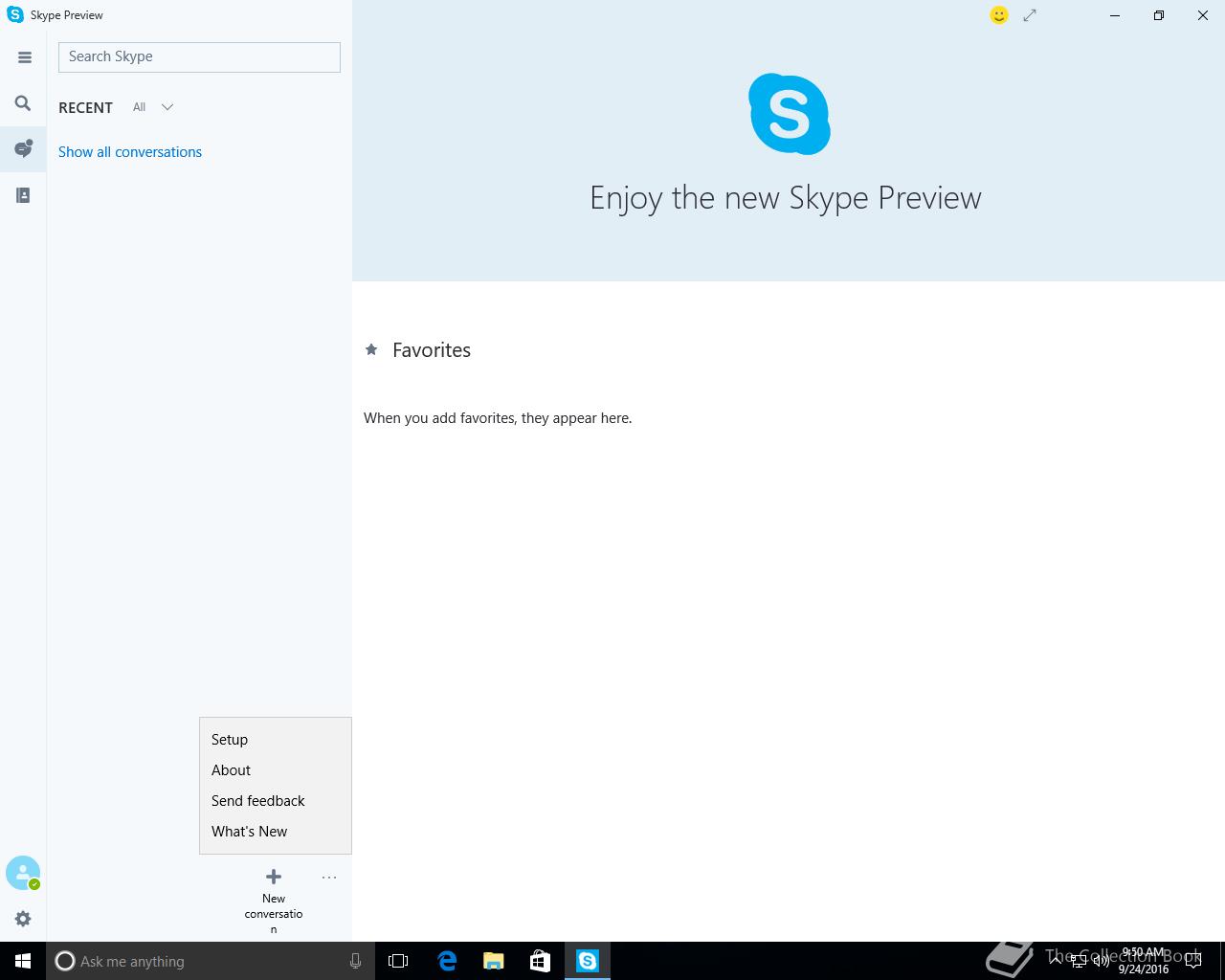1225x980 pixels.
Task: Click 'When you add favorites' message text
Action: tap(498, 418)
